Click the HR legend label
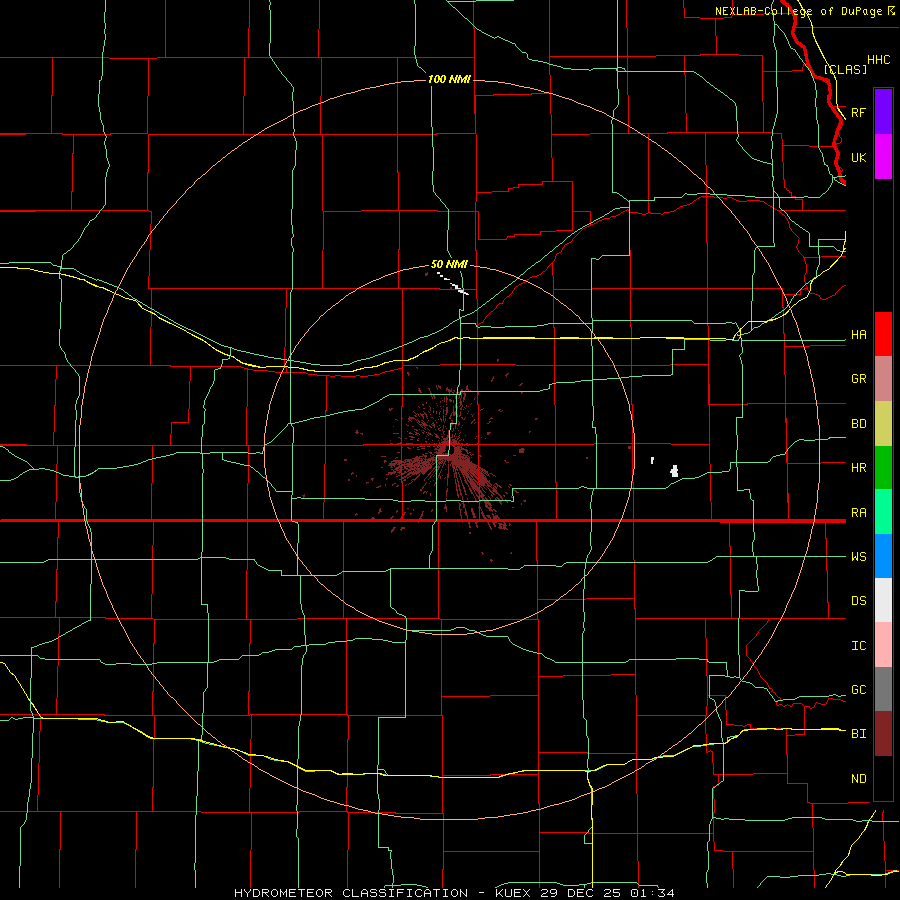Image resolution: width=900 pixels, height=900 pixels. (x=859, y=468)
